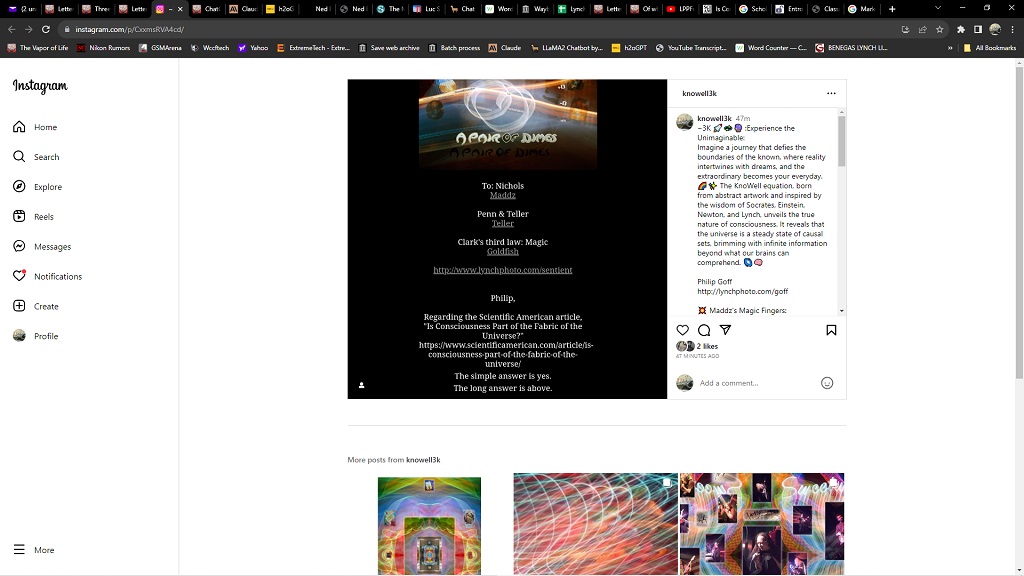
Task: Open Messages in sidebar
Action: [42, 246]
